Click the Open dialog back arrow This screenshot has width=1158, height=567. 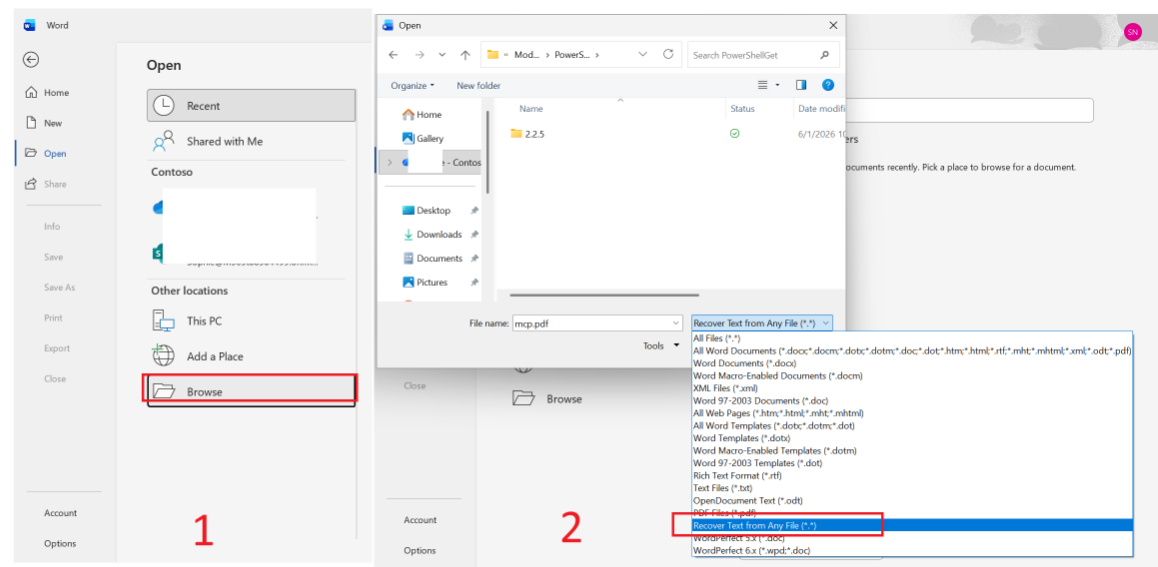click(x=394, y=55)
